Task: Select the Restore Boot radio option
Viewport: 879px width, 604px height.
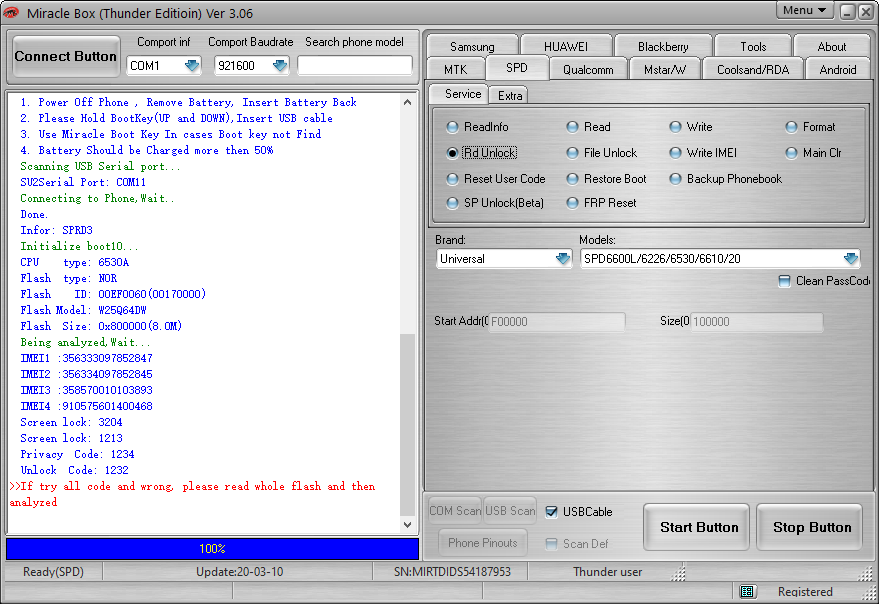Action: [606, 179]
